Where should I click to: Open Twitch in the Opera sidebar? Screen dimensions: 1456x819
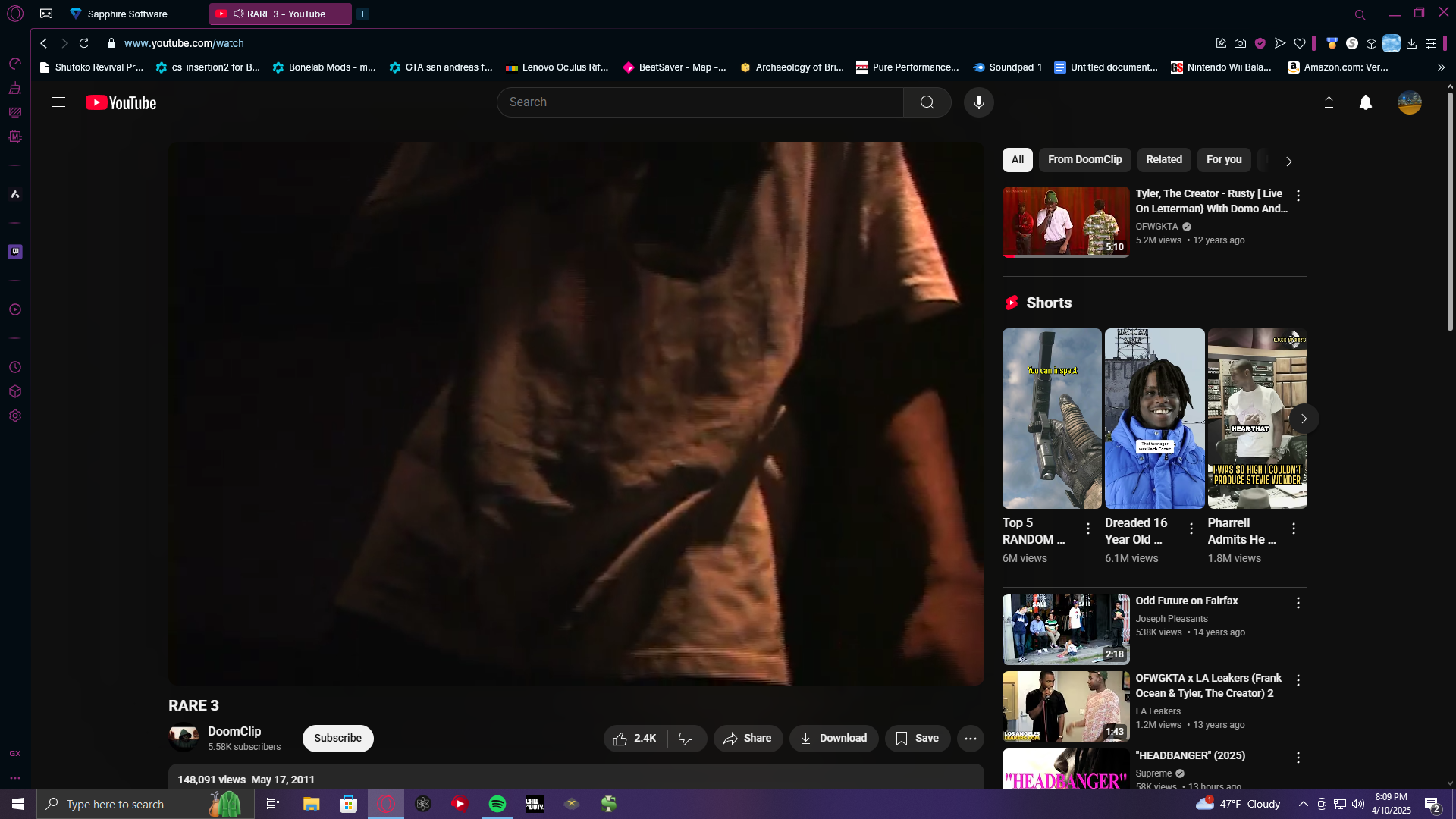(15, 252)
